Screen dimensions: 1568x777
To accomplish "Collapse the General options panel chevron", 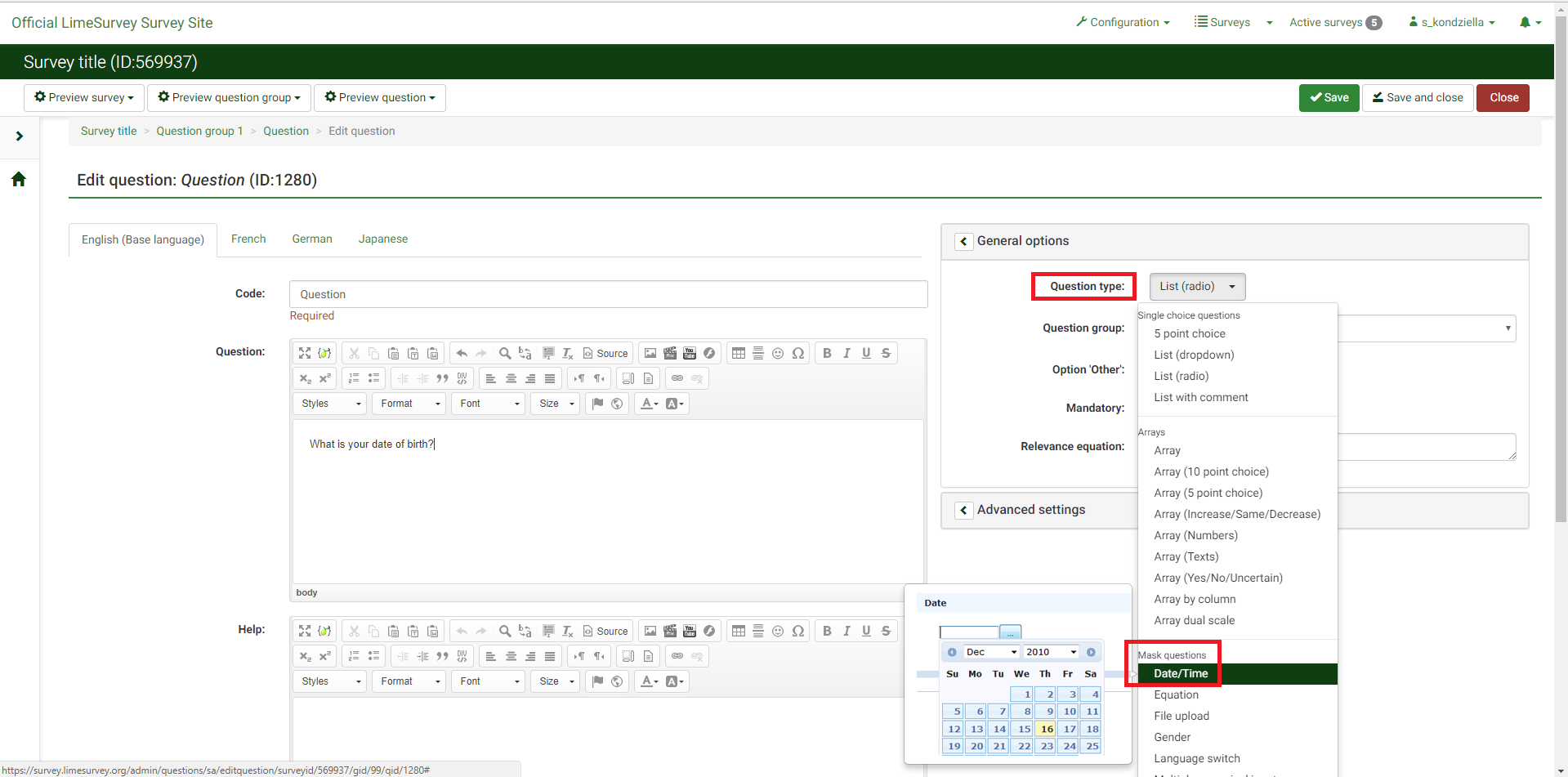I will 964,241.
